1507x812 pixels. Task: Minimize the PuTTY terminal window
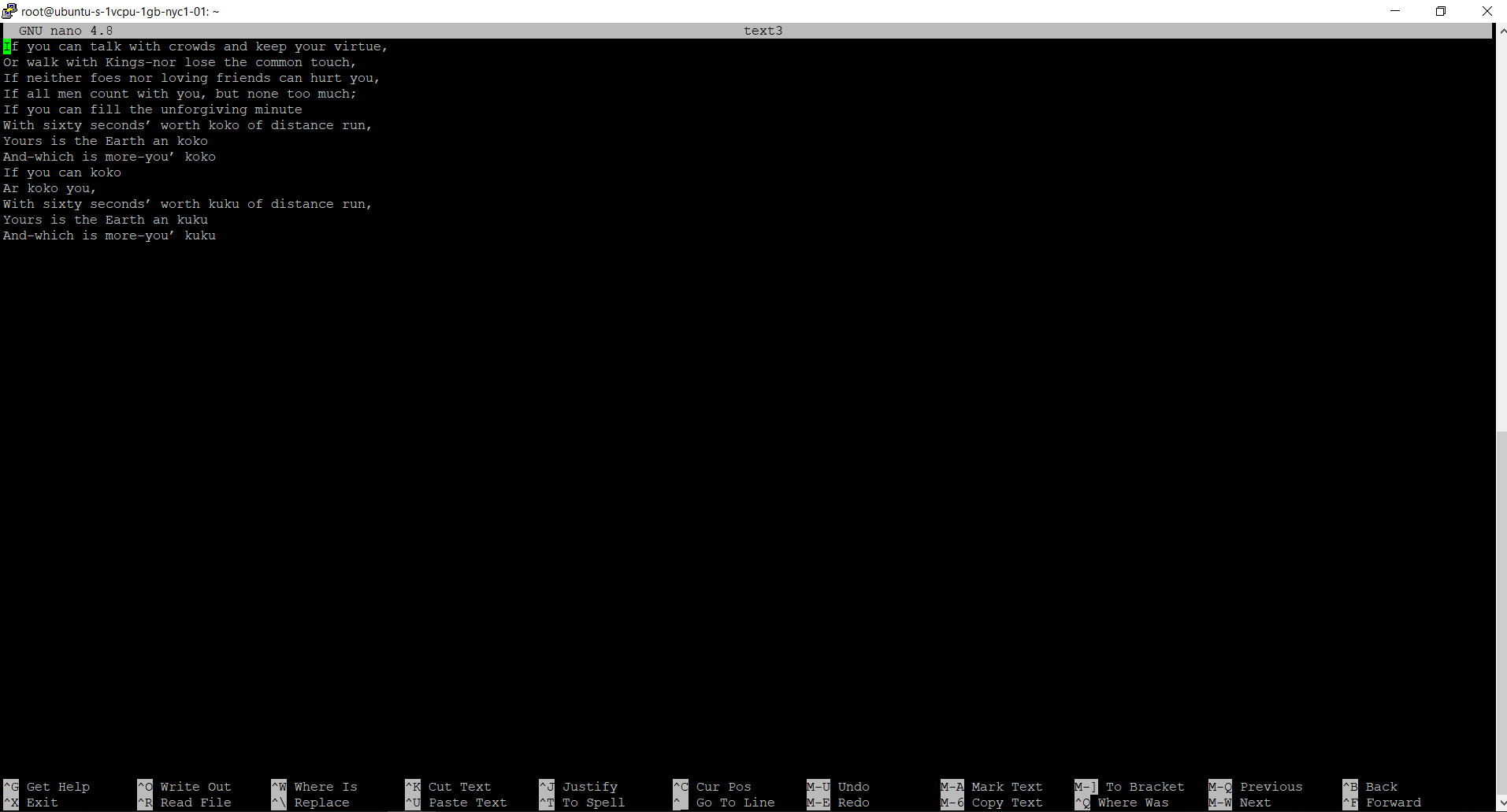pyautogui.click(x=1395, y=11)
